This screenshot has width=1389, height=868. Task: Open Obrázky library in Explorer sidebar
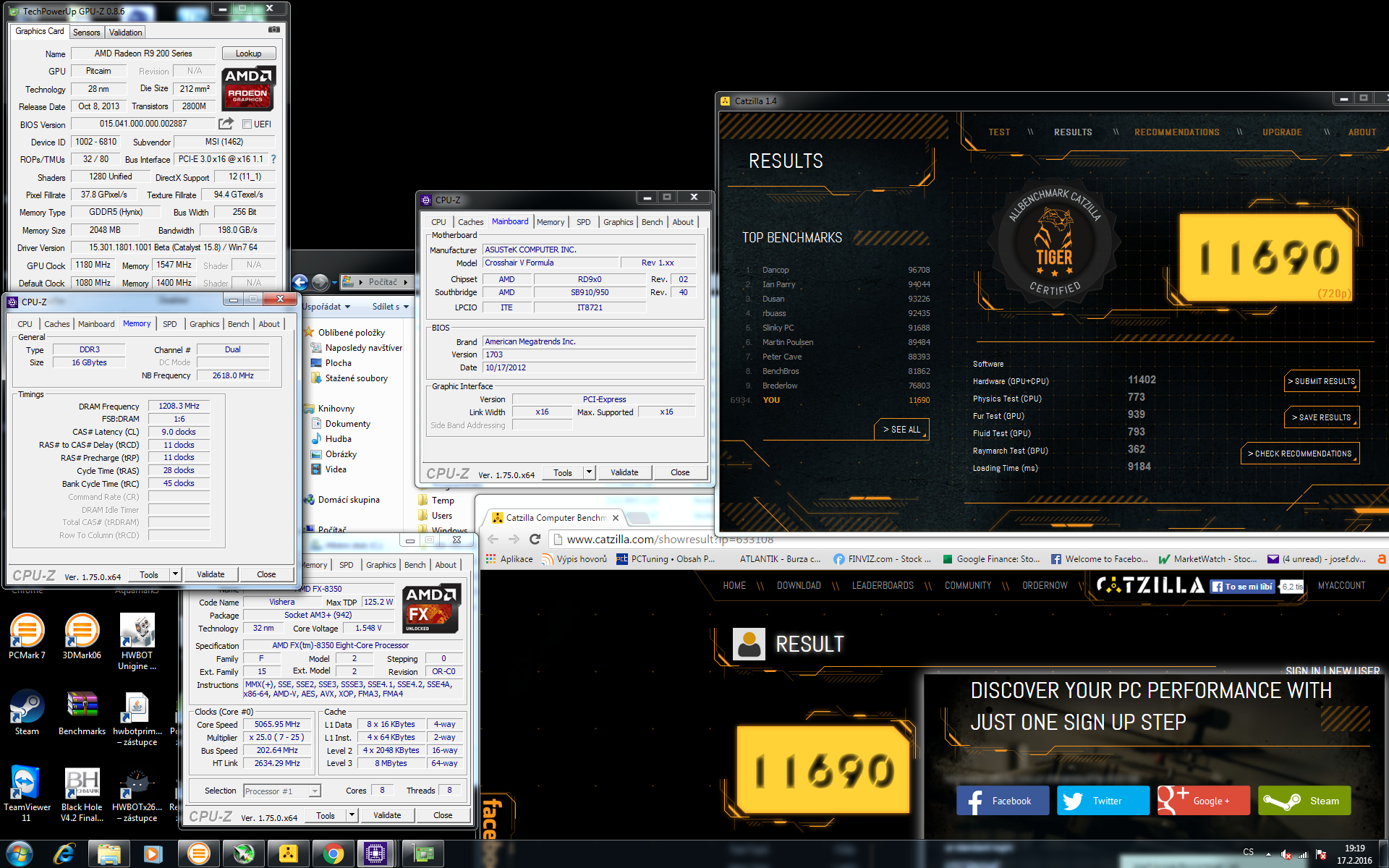[x=341, y=454]
